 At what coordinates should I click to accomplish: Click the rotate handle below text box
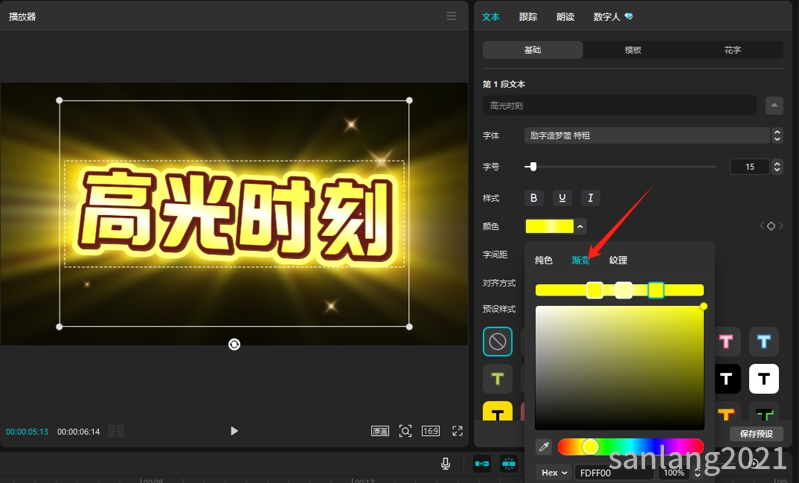point(234,344)
